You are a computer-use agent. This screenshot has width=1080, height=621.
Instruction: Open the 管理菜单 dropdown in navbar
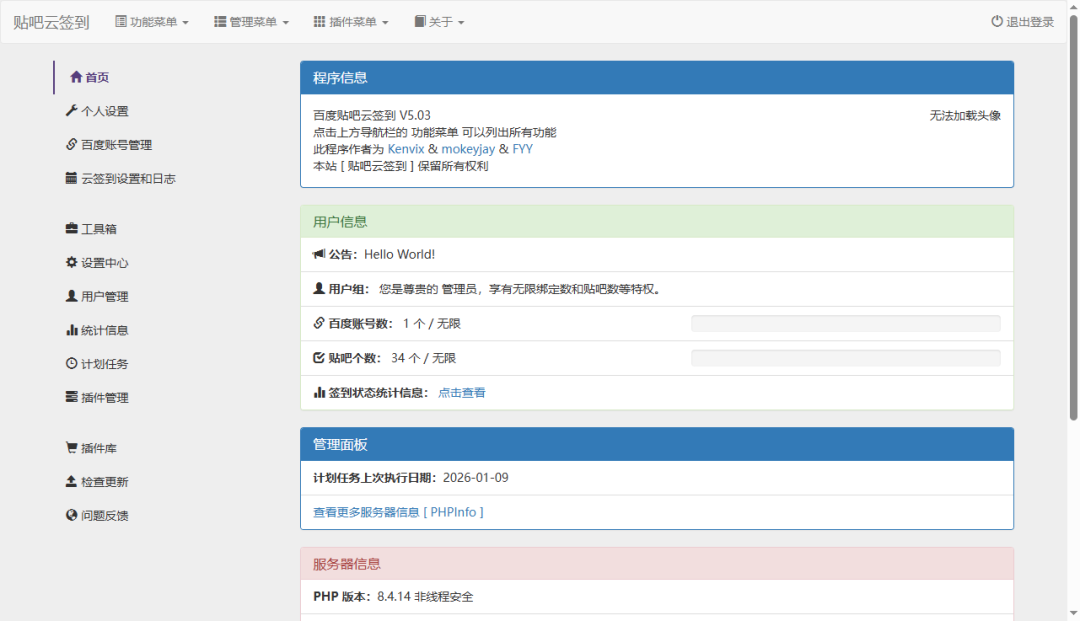[251, 22]
